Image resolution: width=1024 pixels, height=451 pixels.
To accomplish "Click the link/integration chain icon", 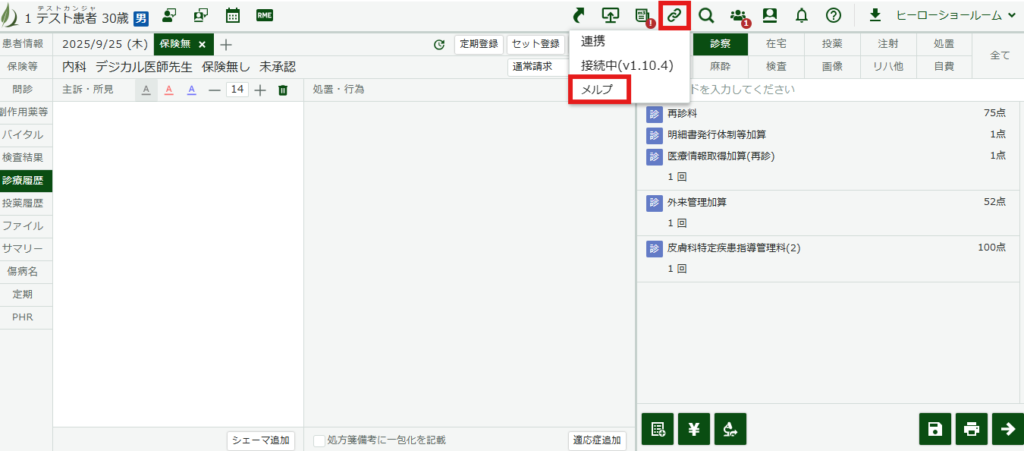I will click(674, 16).
